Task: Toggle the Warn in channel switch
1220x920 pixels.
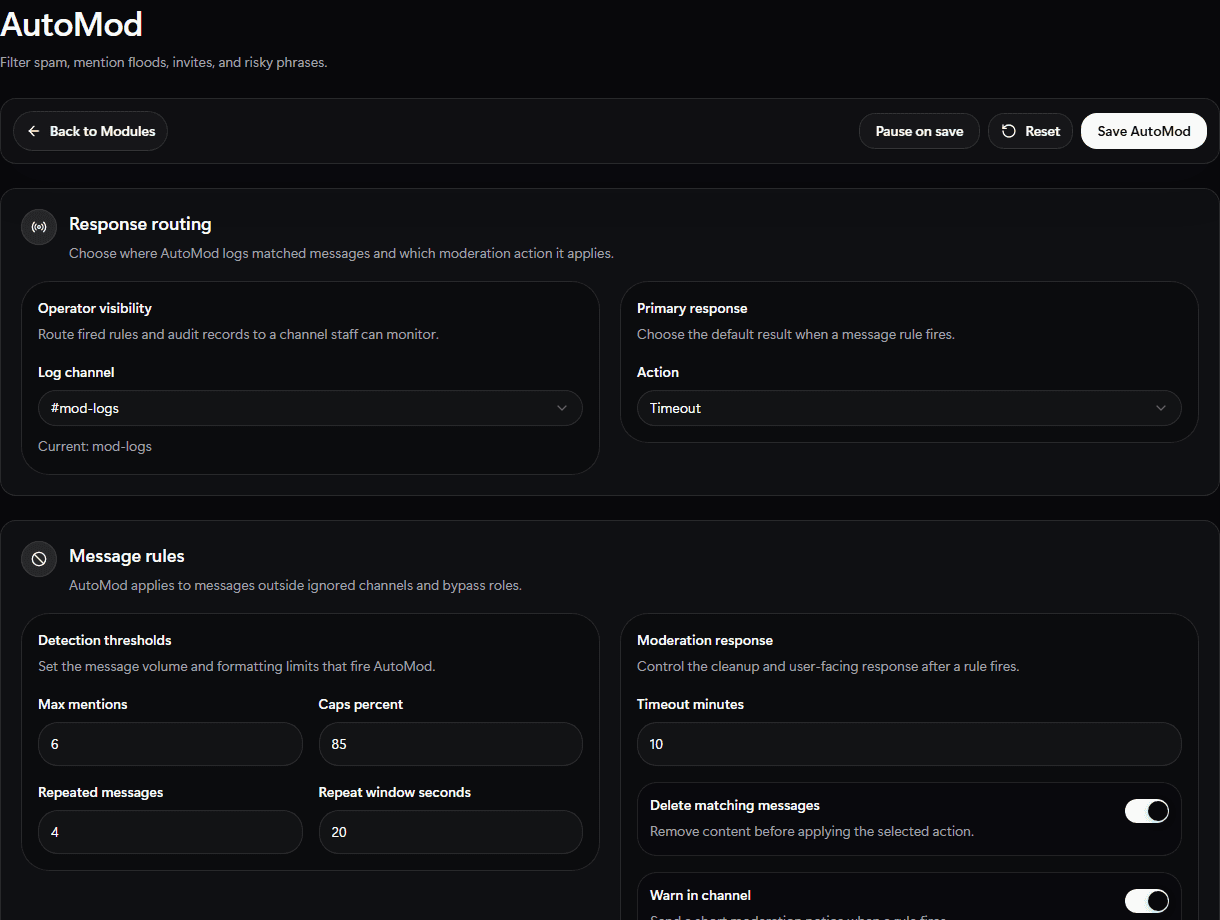Action: pos(1147,901)
